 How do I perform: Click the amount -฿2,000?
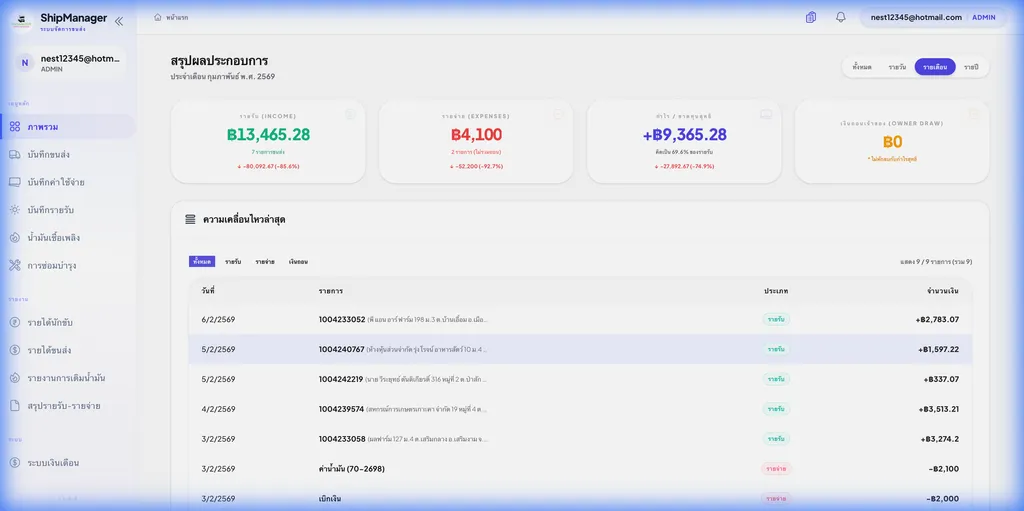point(943,499)
